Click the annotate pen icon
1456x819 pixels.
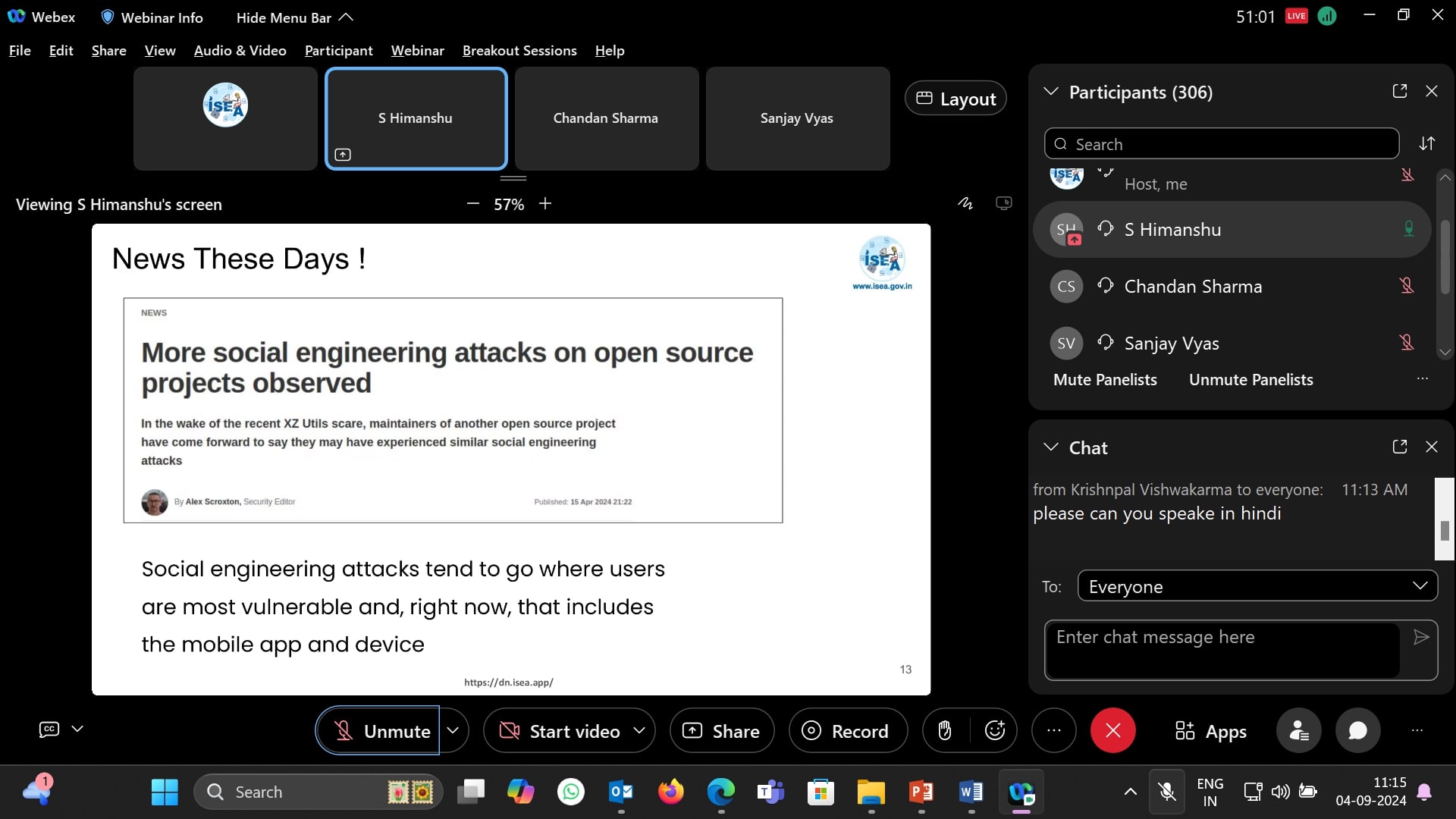coord(965,203)
